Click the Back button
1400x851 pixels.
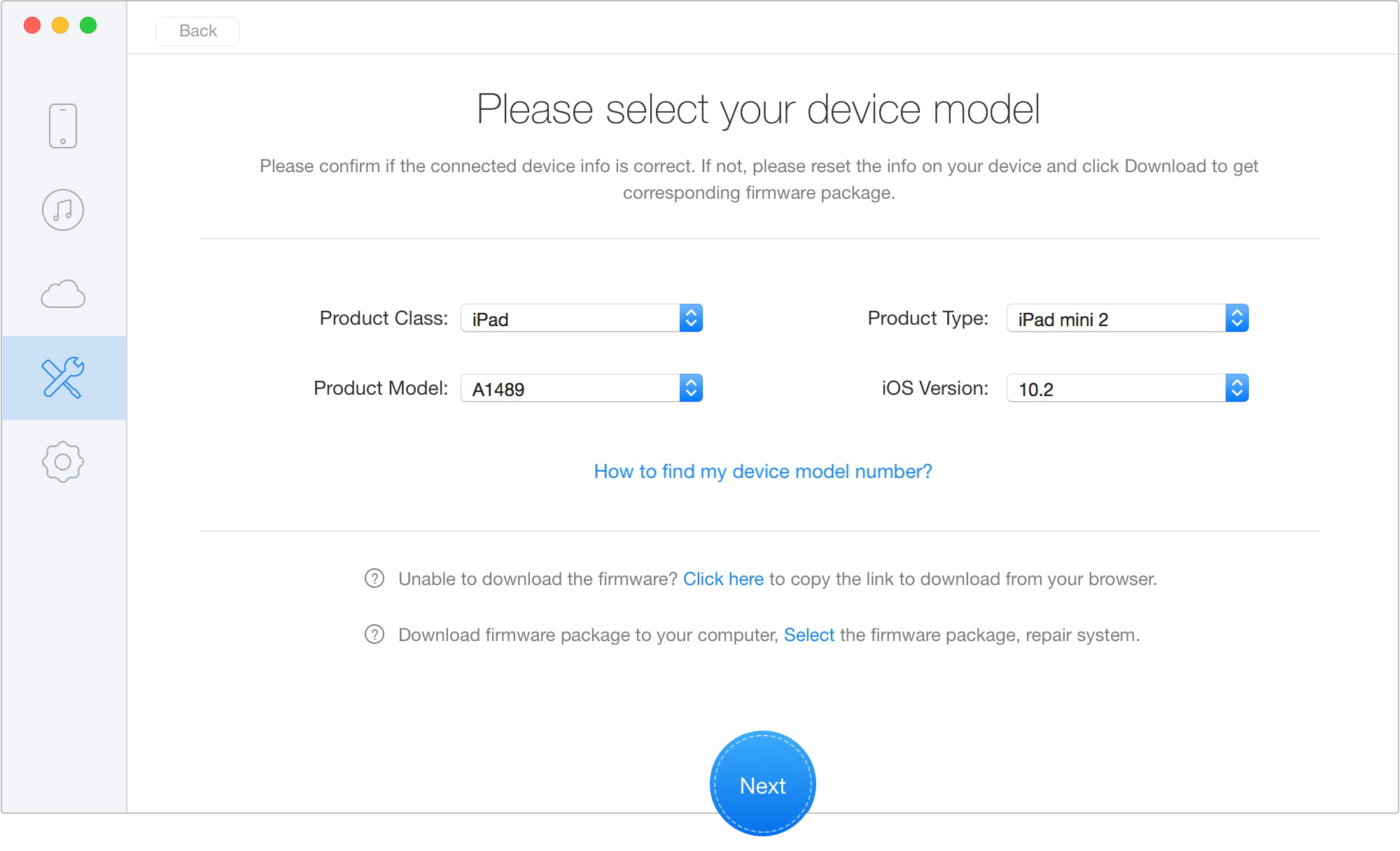click(x=198, y=30)
